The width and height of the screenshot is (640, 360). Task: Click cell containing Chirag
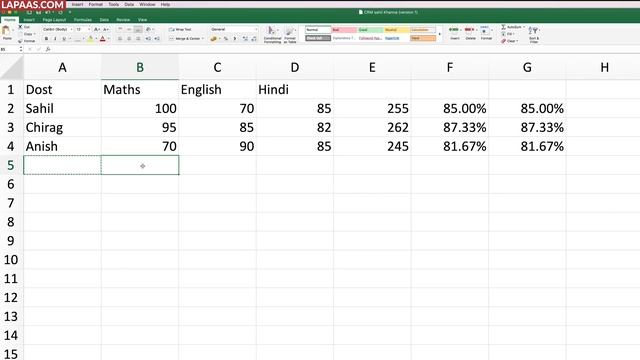point(62,127)
